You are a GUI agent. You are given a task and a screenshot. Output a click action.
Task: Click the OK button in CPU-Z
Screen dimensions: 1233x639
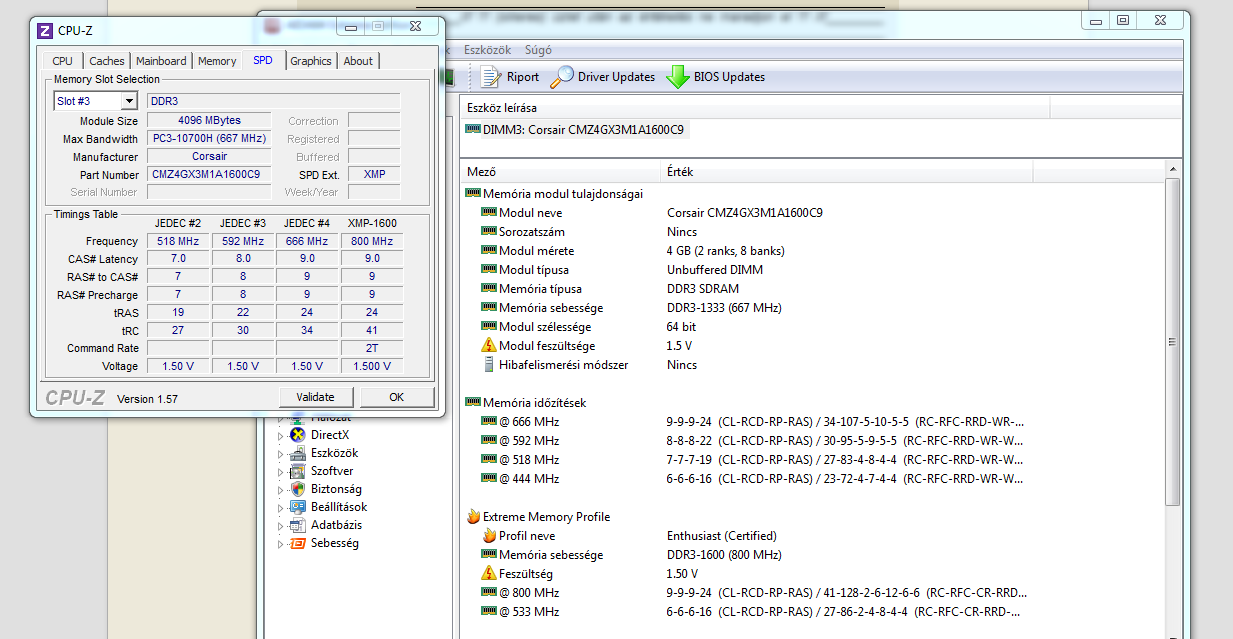pyautogui.click(x=397, y=397)
